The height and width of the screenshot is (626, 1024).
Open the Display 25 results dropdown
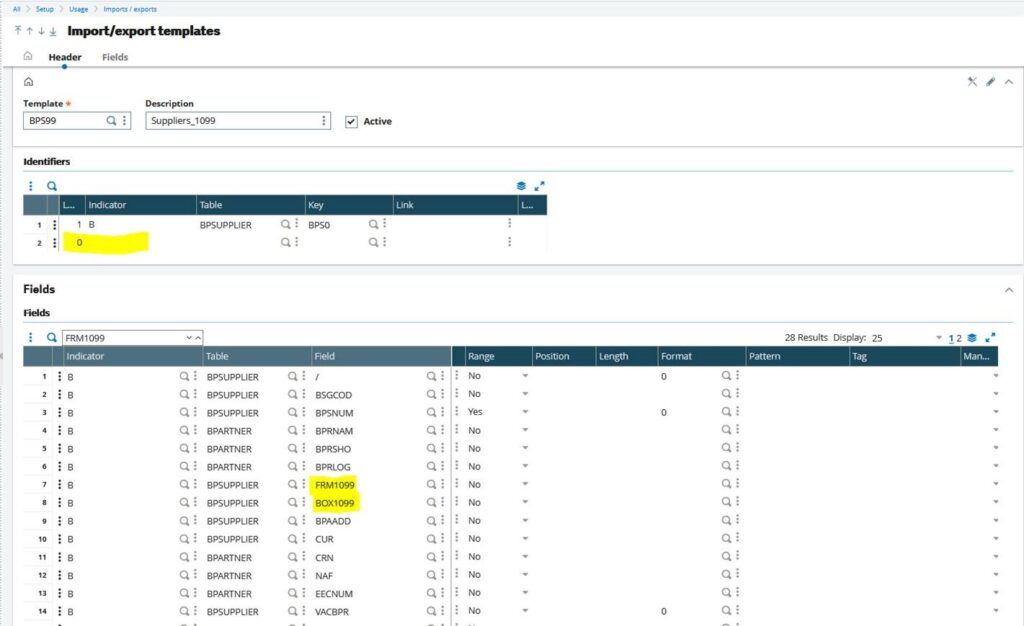[937, 337]
